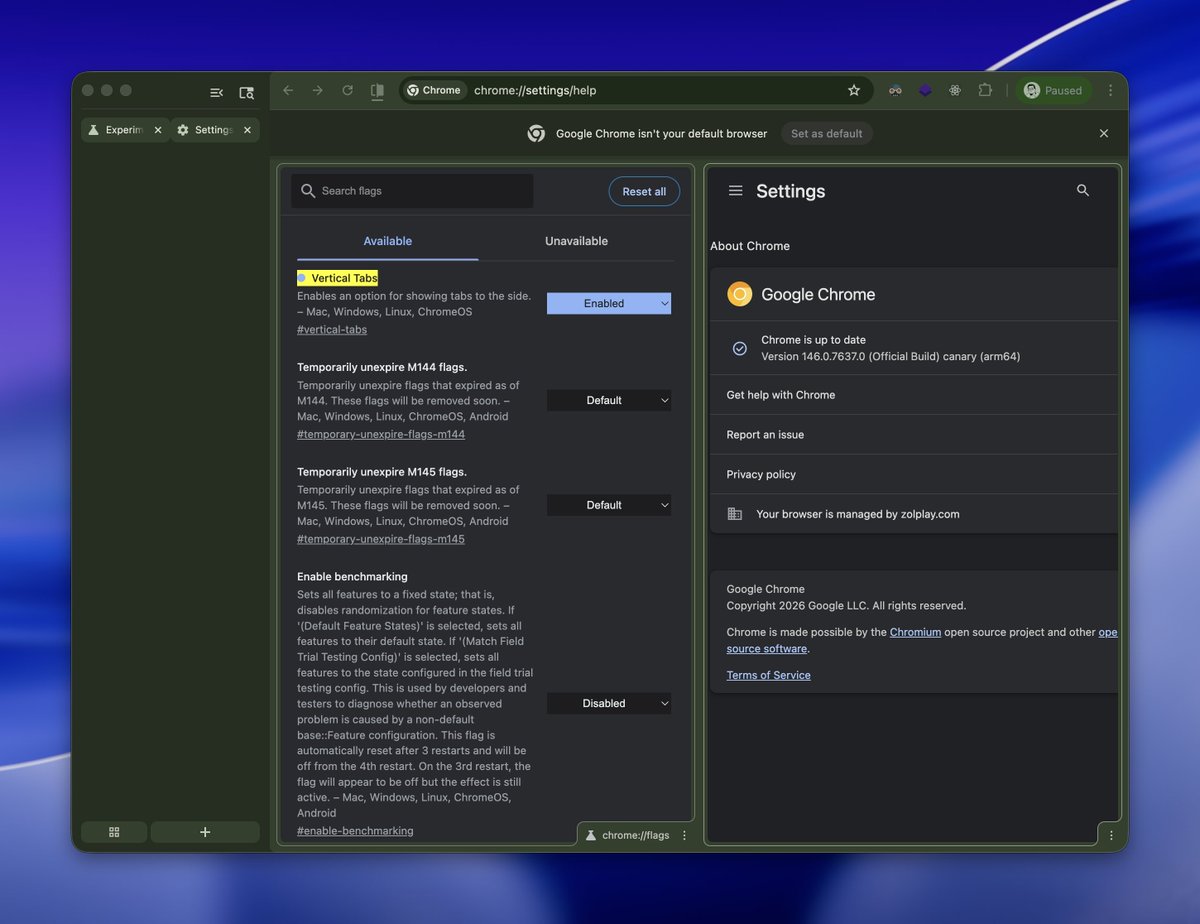
Task: Open a new tab with plus button
Action: click(x=205, y=832)
